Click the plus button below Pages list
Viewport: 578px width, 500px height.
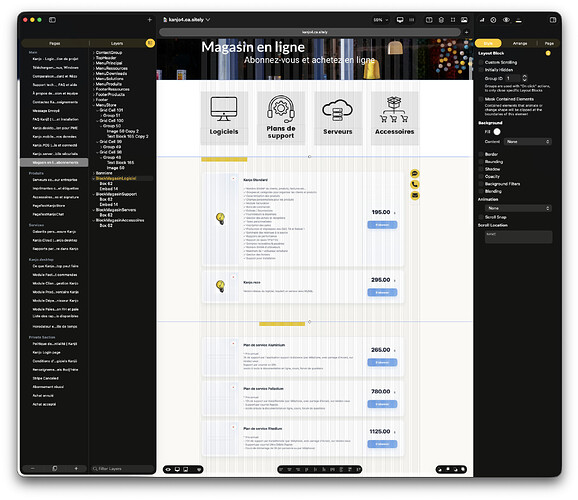(x=76, y=469)
